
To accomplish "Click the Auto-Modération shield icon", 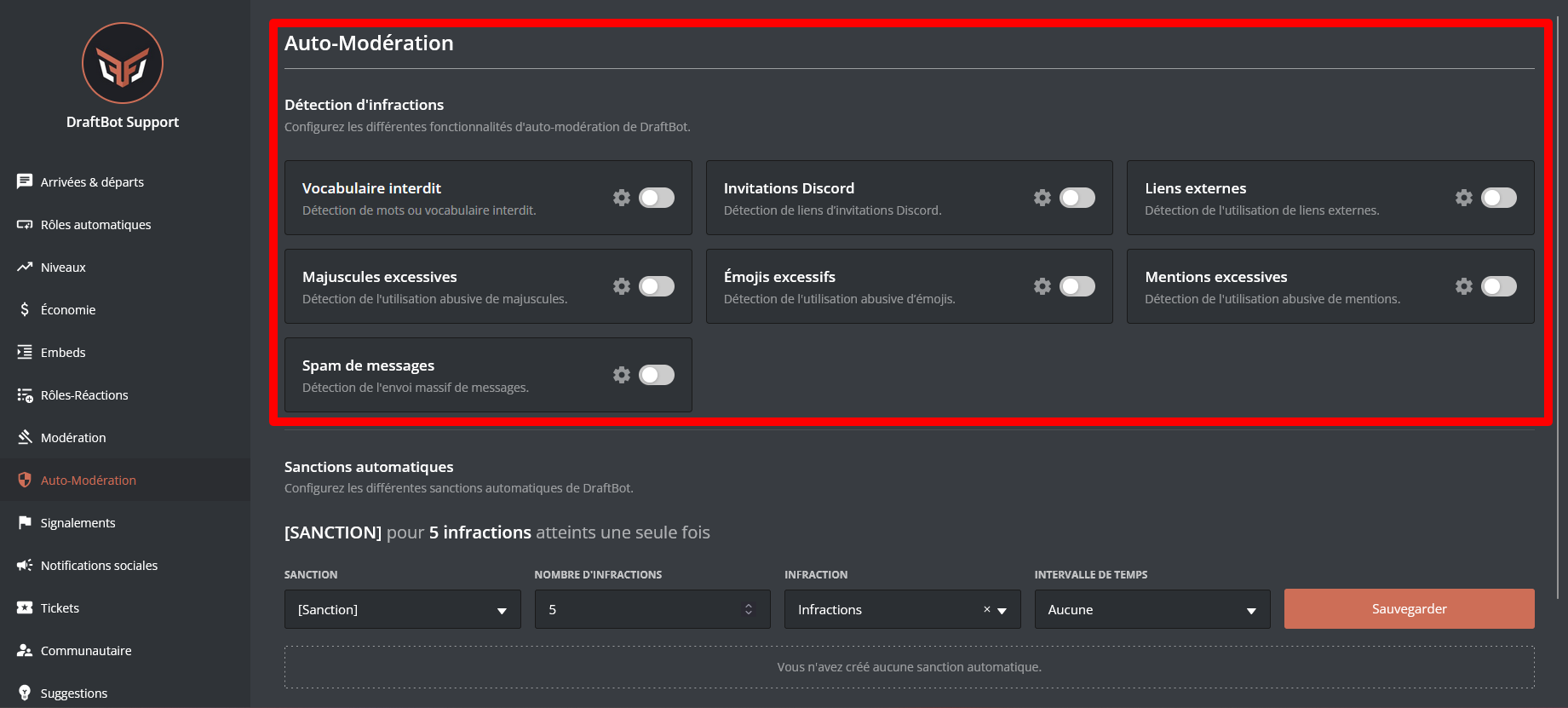I will 25,480.
